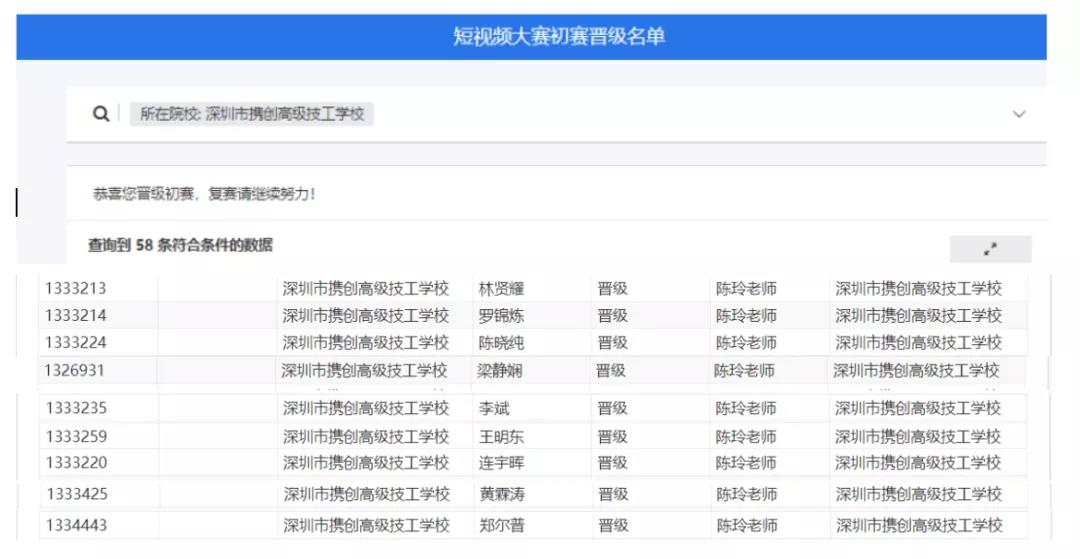Select ID cell 1333224
This screenshot has width=1080, height=559.
(76, 342)
